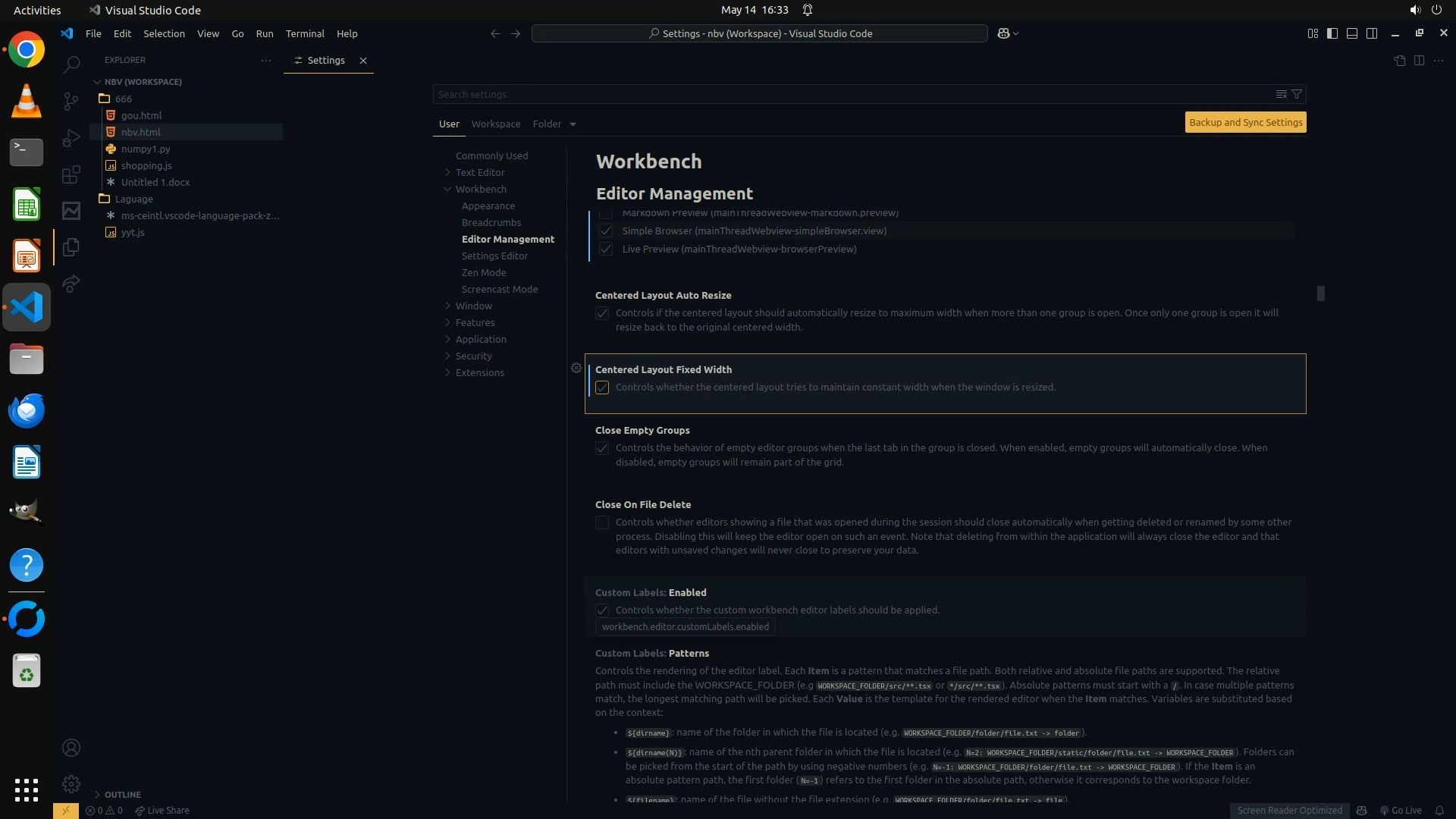Switch to the Workspace settings tab
The height and width of the screenshot is (819, 1456).
[495, 124]
